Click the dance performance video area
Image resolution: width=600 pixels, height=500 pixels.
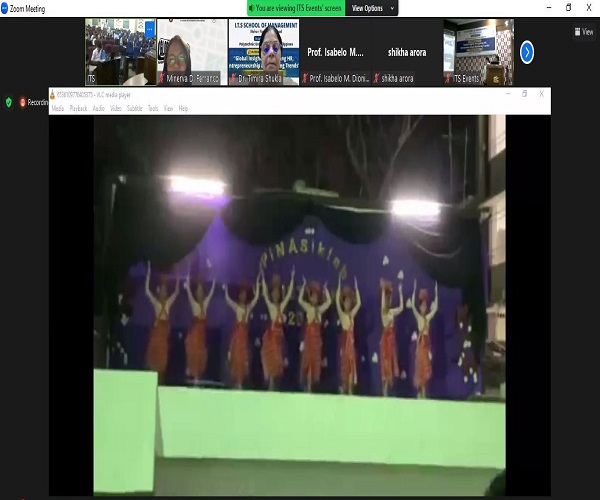point(300,305)
